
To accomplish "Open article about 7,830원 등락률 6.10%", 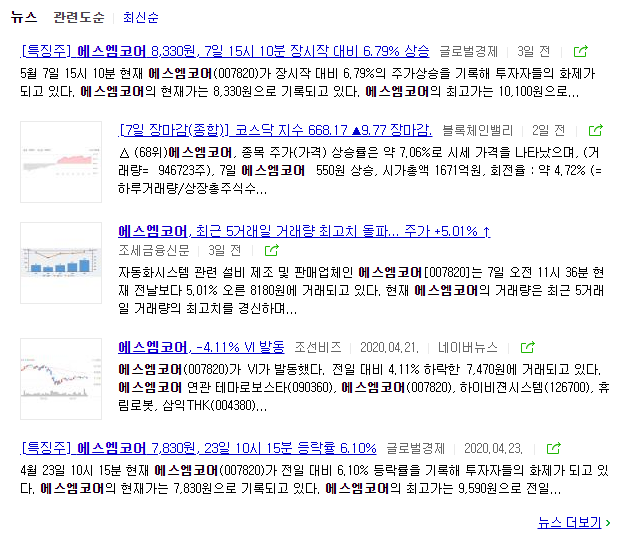I will pyautogui.click(x=198, y=448).
